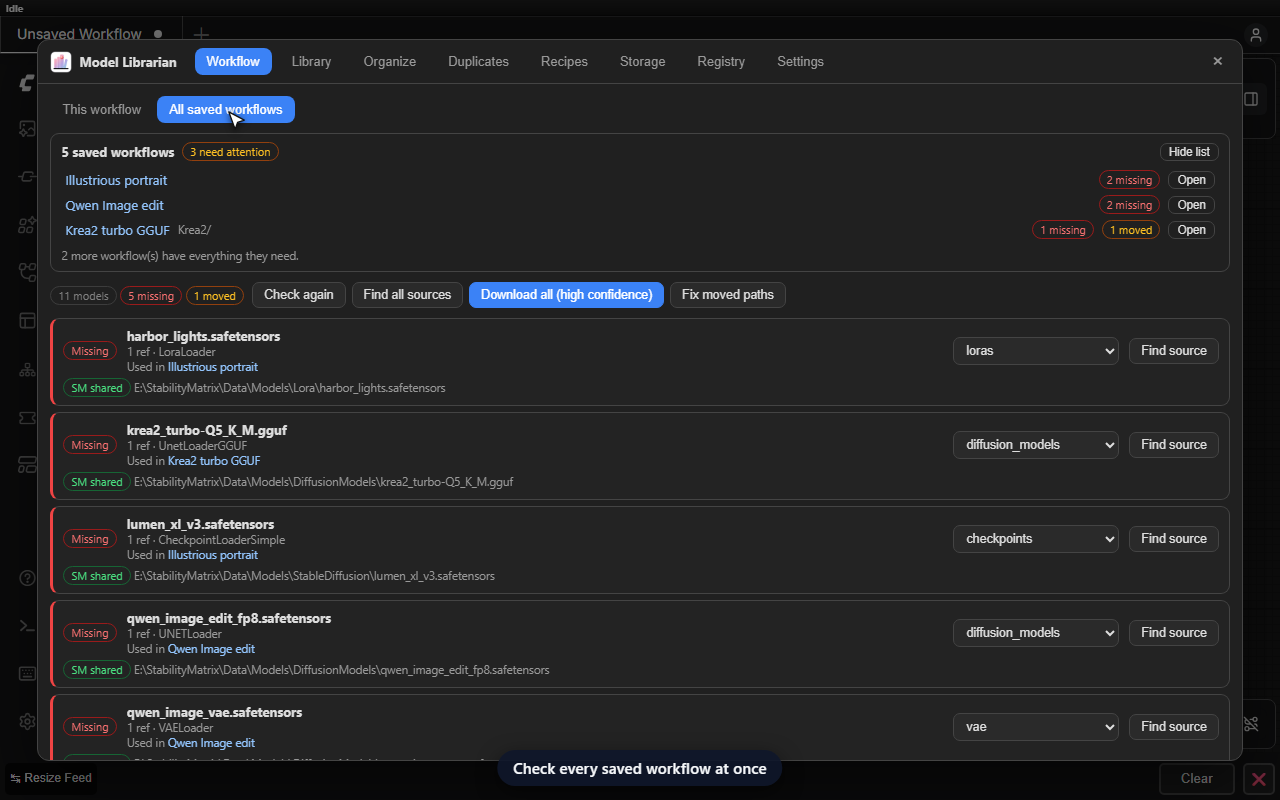
Task: Open the settings gear icon in the sidebar
Action: pos(27,721)
